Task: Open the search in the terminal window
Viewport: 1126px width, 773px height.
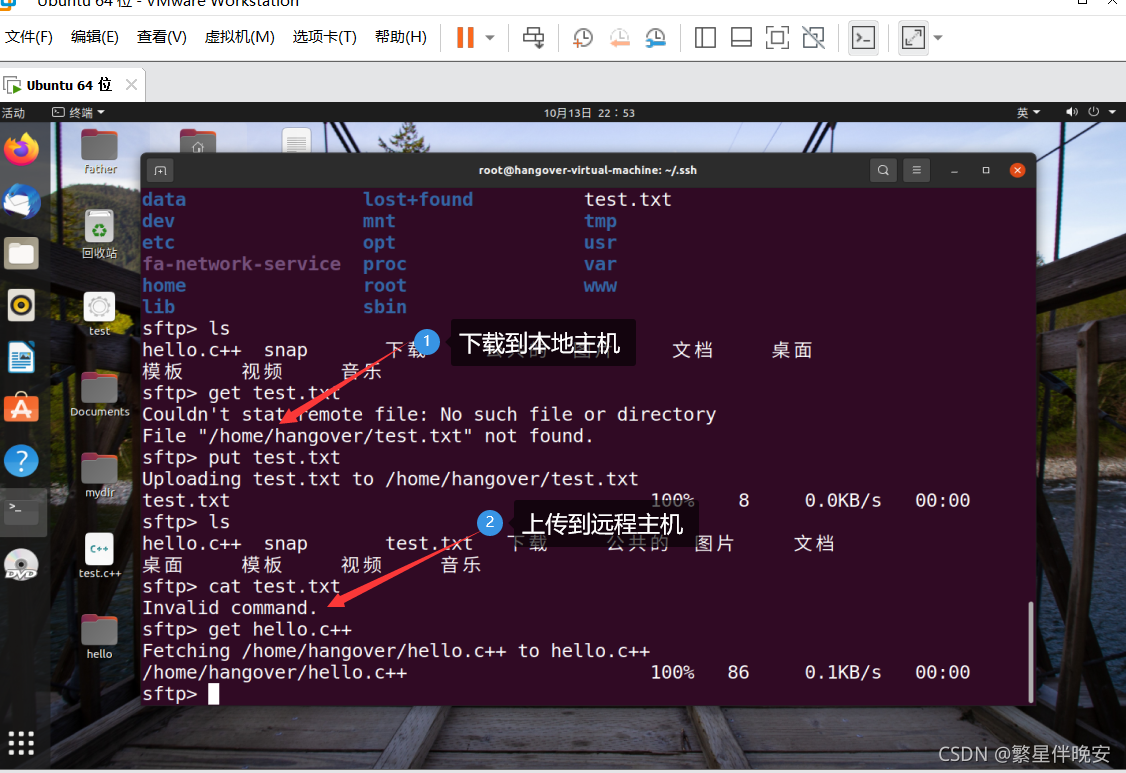Action: click(x=883, y=170)
